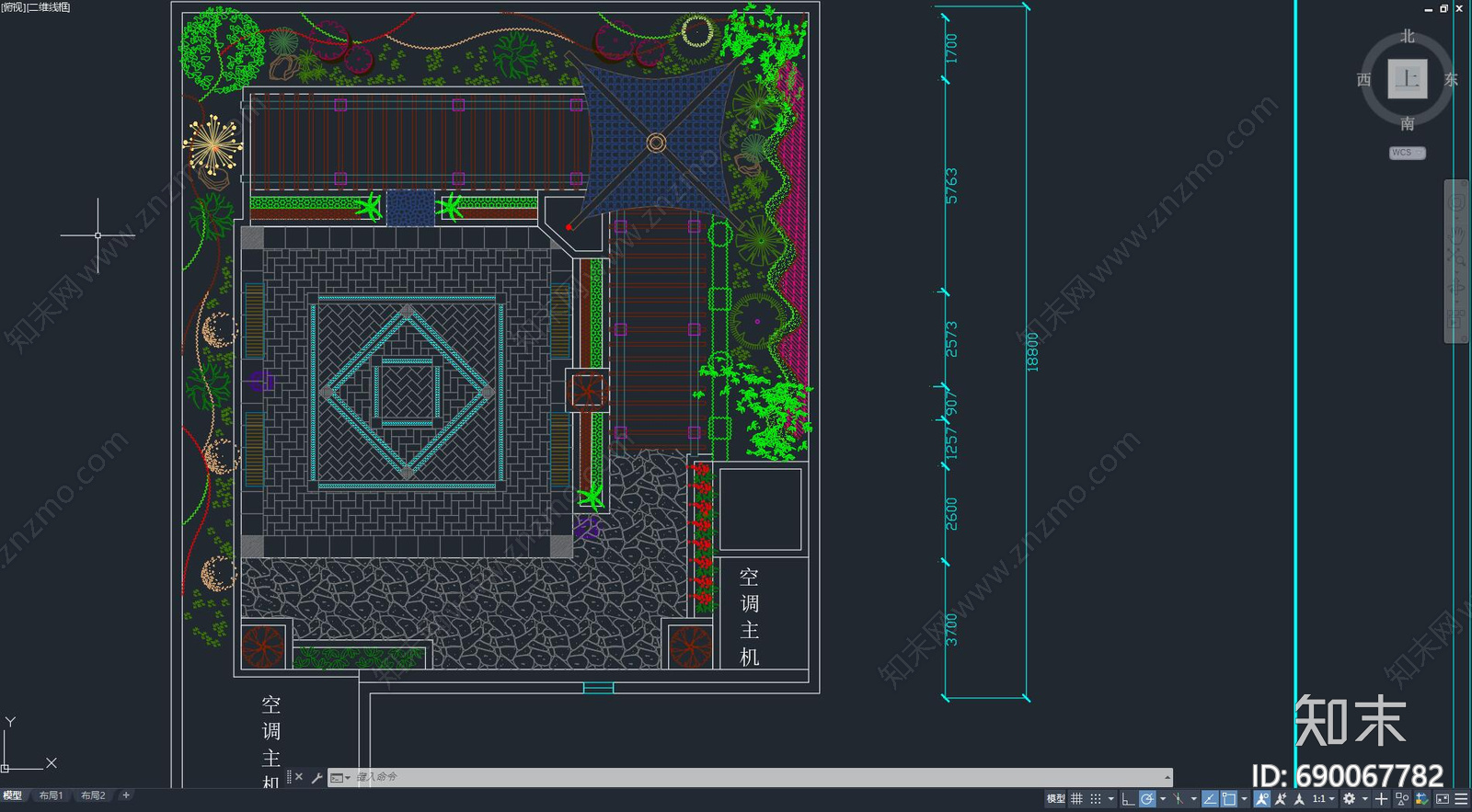Click isolate objects icon in status bar

click(1402, 798)
